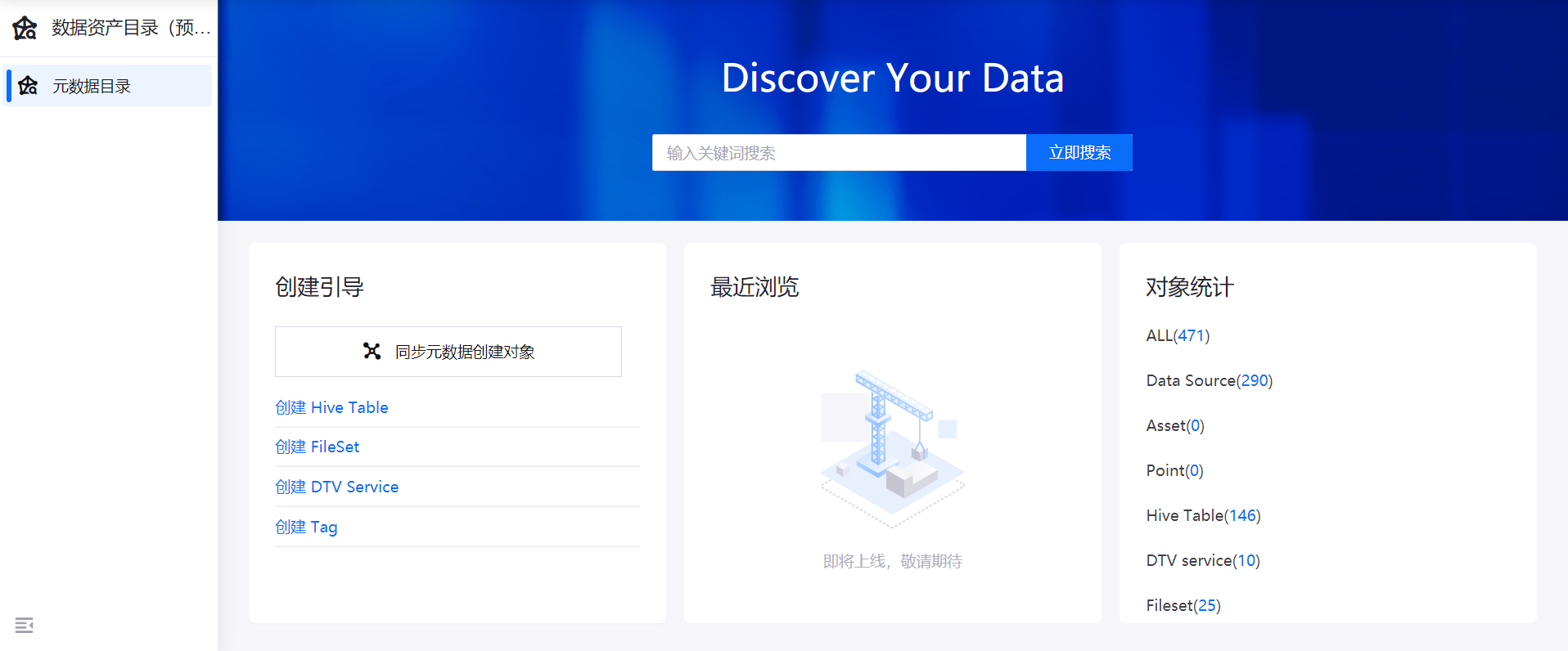
Task: Click the 对象统计 card heading
Action: coord(1190,287)
